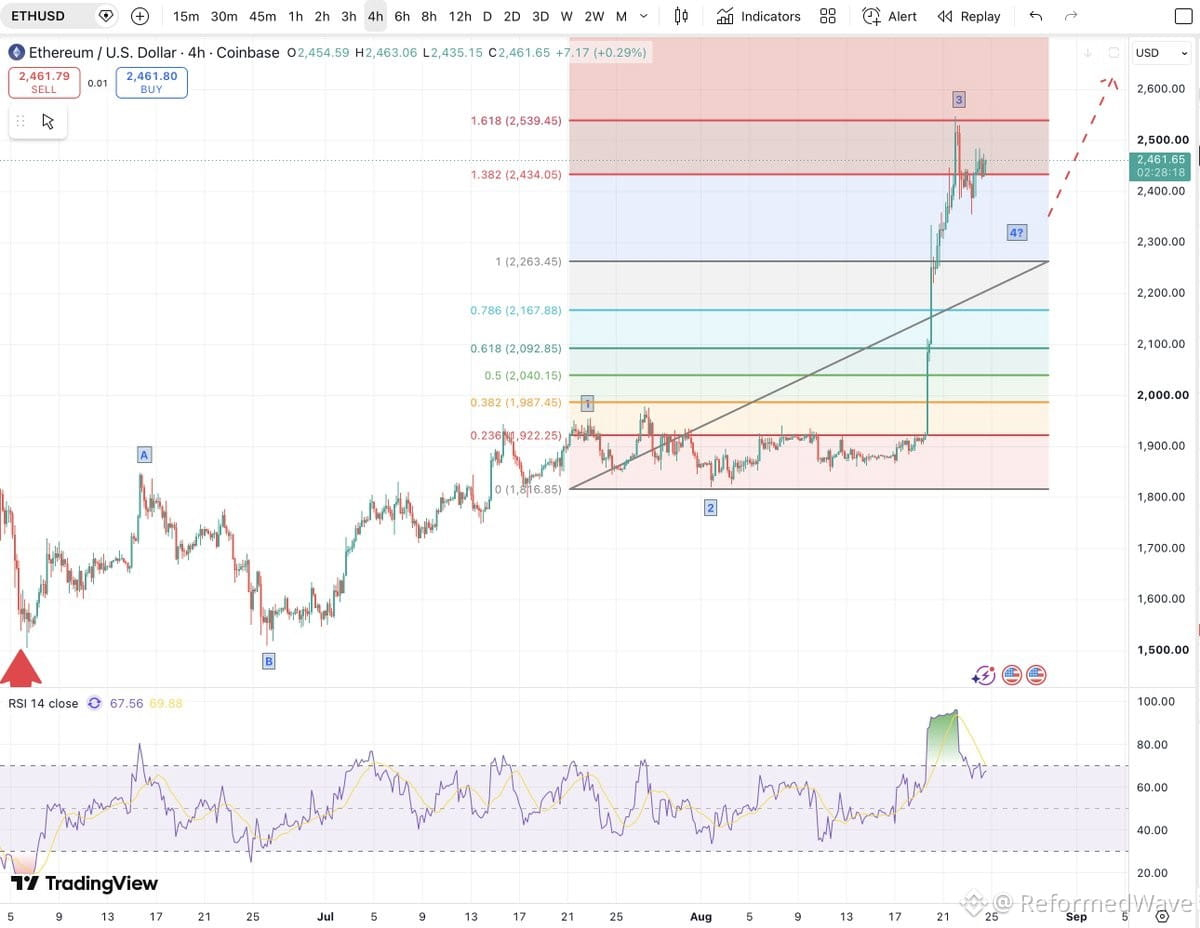Open the layout grid selector
The width and height of the screenshot is (1200, 928).
click(828, 16)
